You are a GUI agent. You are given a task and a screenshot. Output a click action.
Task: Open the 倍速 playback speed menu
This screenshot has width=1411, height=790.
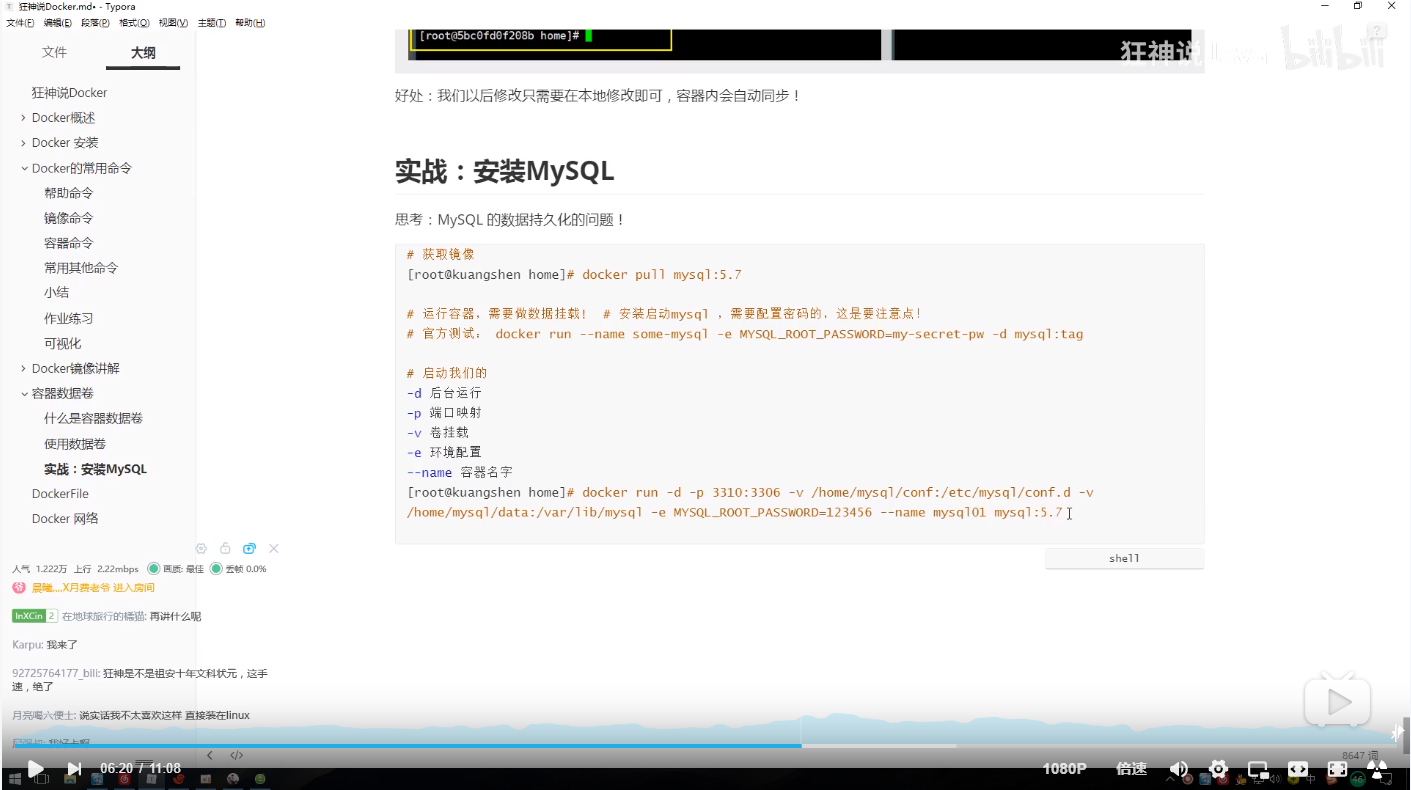point(1131,769)
